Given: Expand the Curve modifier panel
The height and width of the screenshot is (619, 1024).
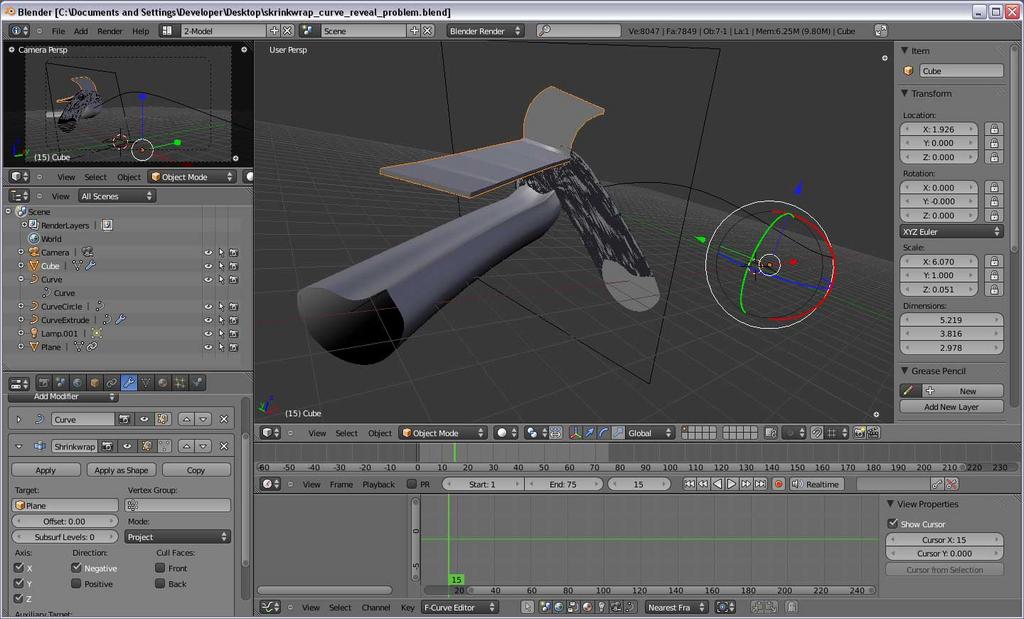Looking at the screenshot, I should [x=19, y=419].
